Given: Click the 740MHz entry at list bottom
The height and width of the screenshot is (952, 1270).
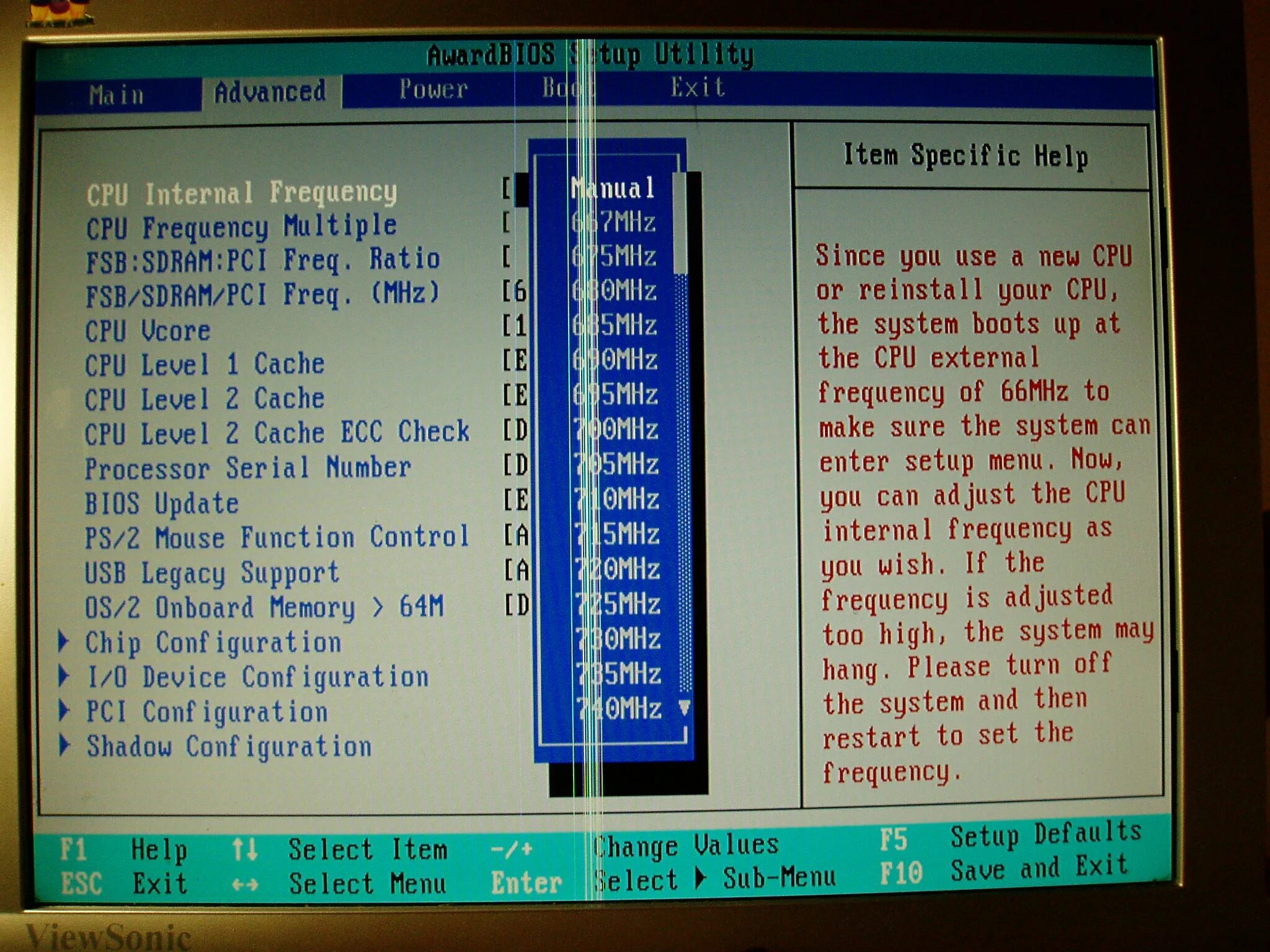Looking at the screenshot, I should tap(620, 708).
